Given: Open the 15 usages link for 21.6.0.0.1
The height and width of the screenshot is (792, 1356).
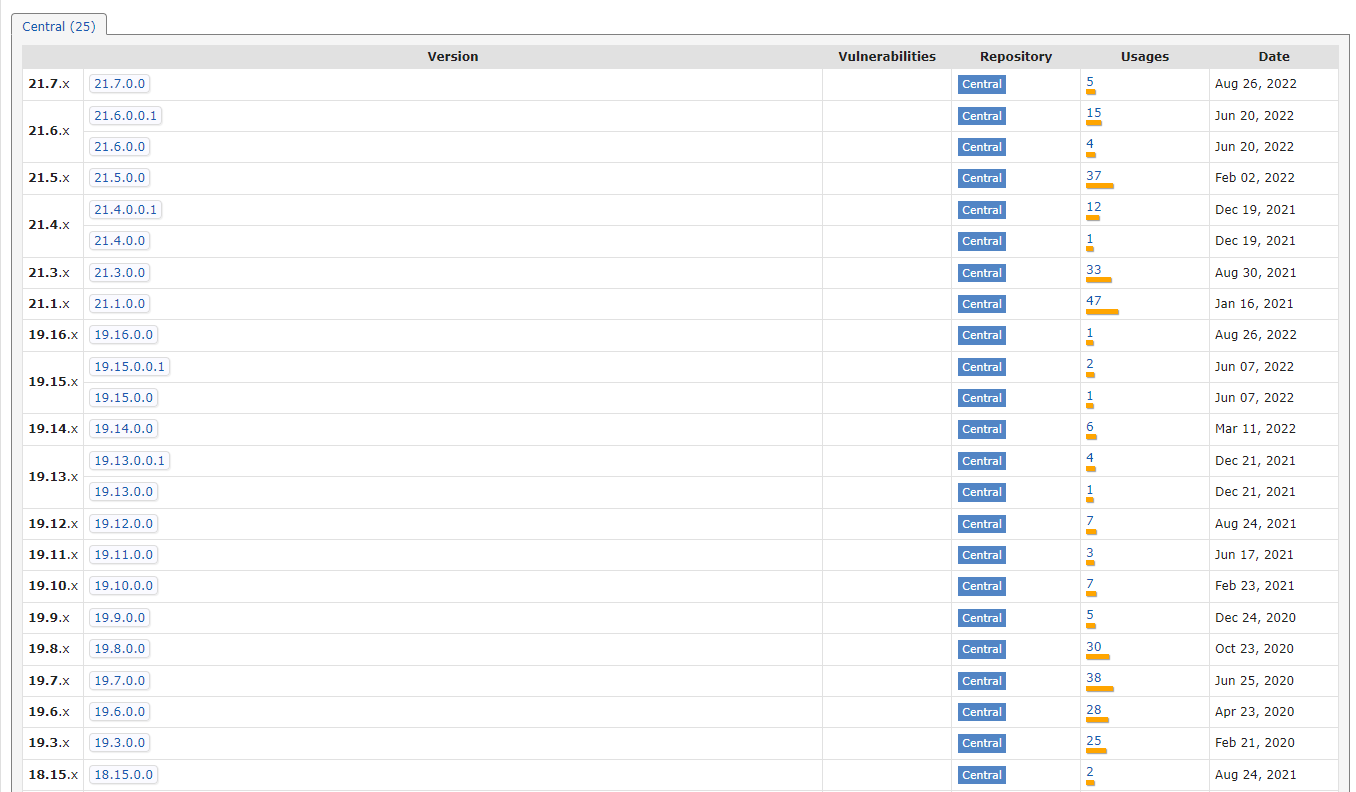Looking at the screenshot, I should tap(1094, 113).
